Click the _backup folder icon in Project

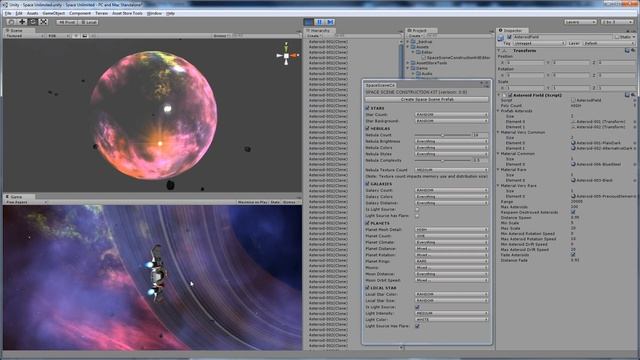pos(413,42)
